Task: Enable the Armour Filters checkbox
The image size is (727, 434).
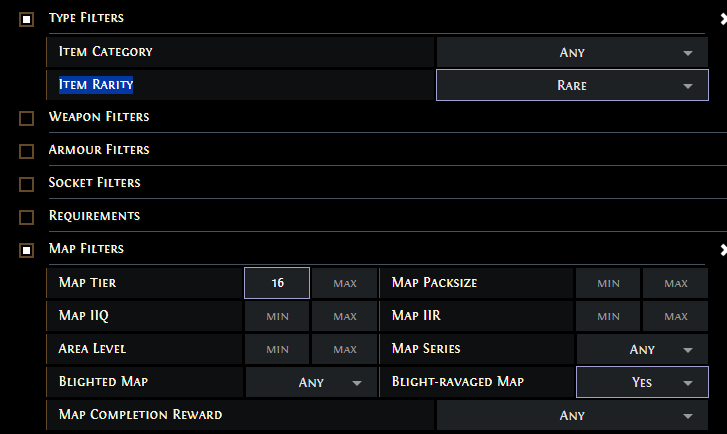Action: [x=27, y=151]
